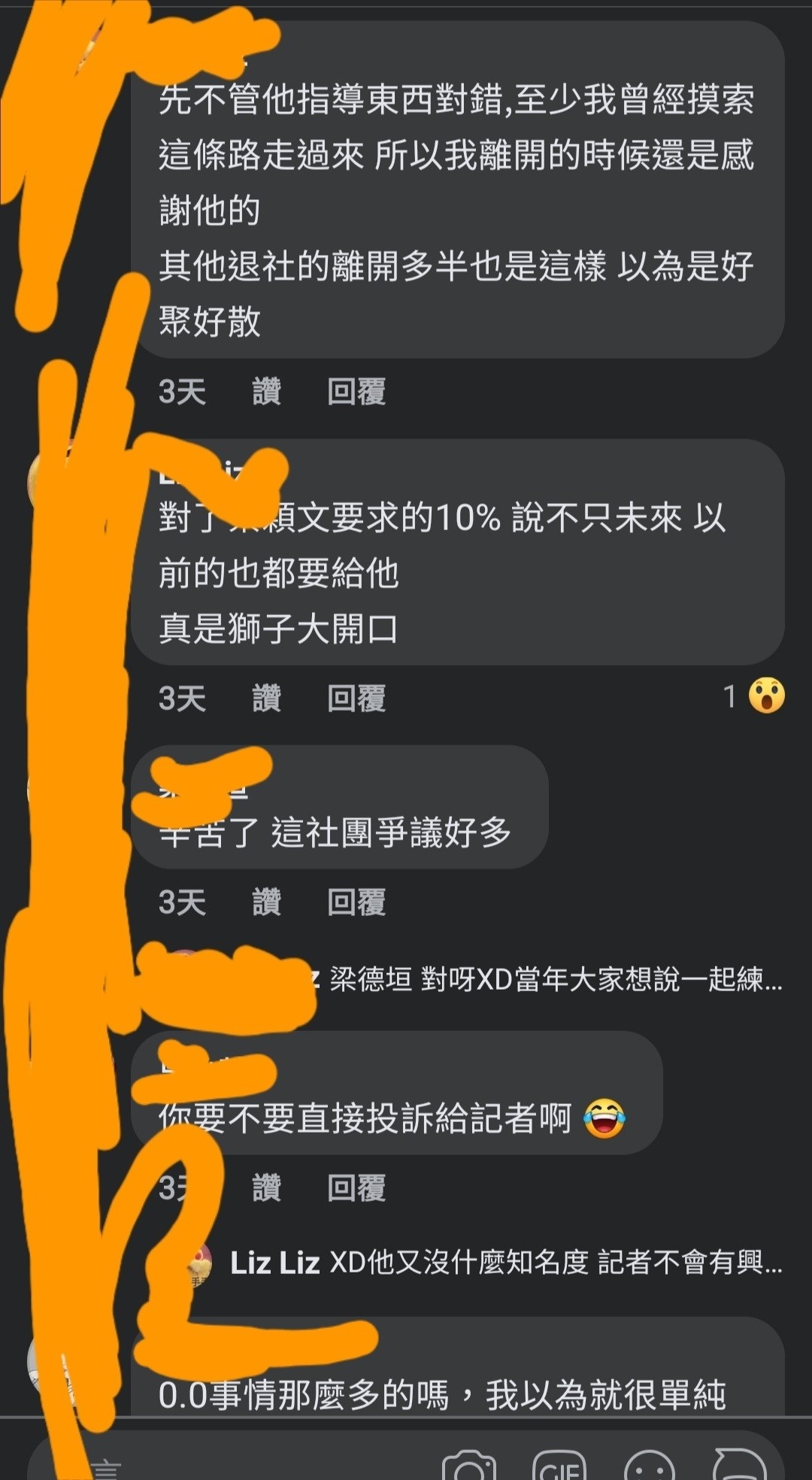Expand the collapsed 梁德垣 對呀XD reply
Viewport: 812px width, 1480px height.
[x=556, y=979]
